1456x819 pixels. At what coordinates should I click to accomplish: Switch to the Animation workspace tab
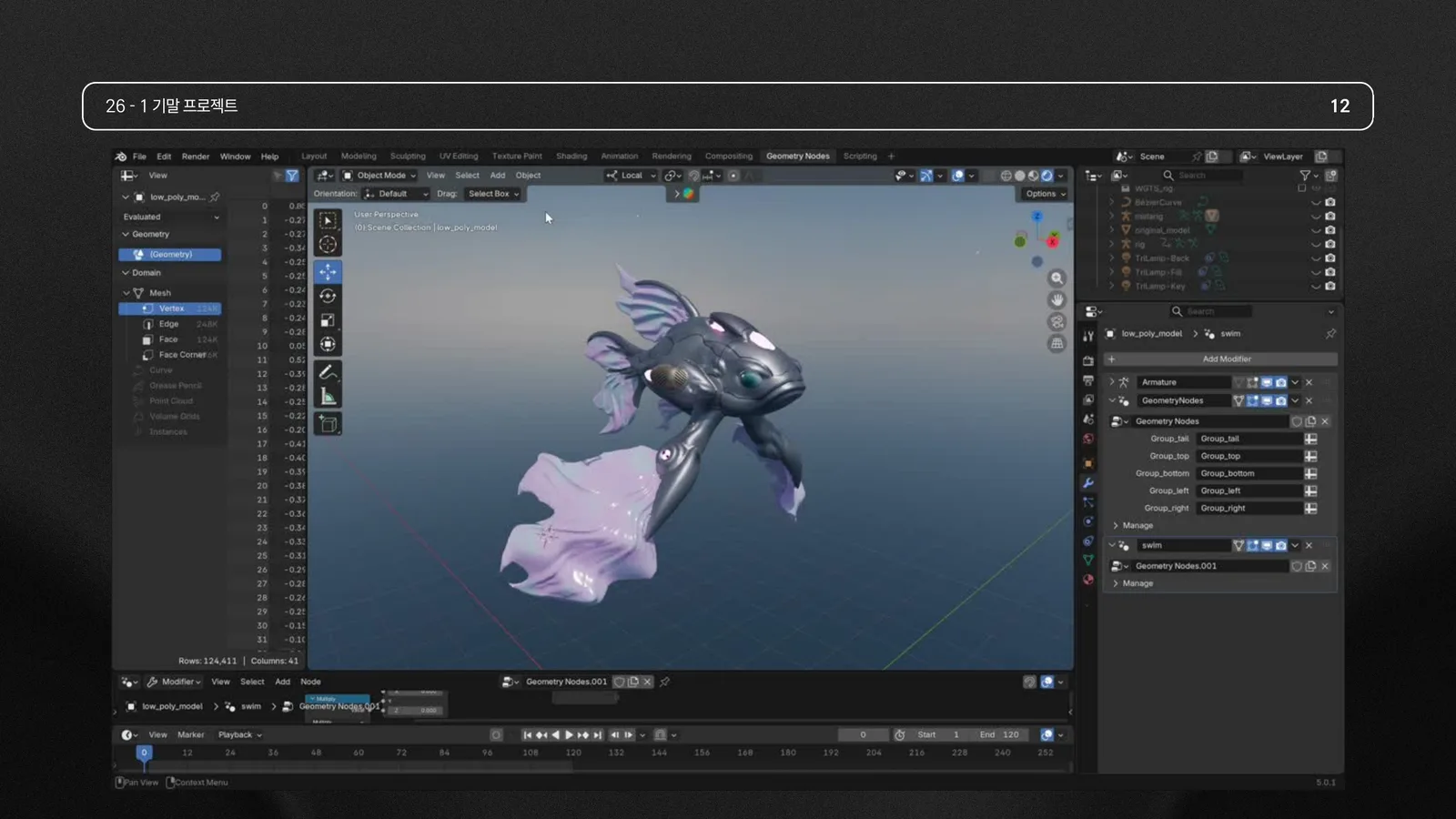[x=620, y=157]
